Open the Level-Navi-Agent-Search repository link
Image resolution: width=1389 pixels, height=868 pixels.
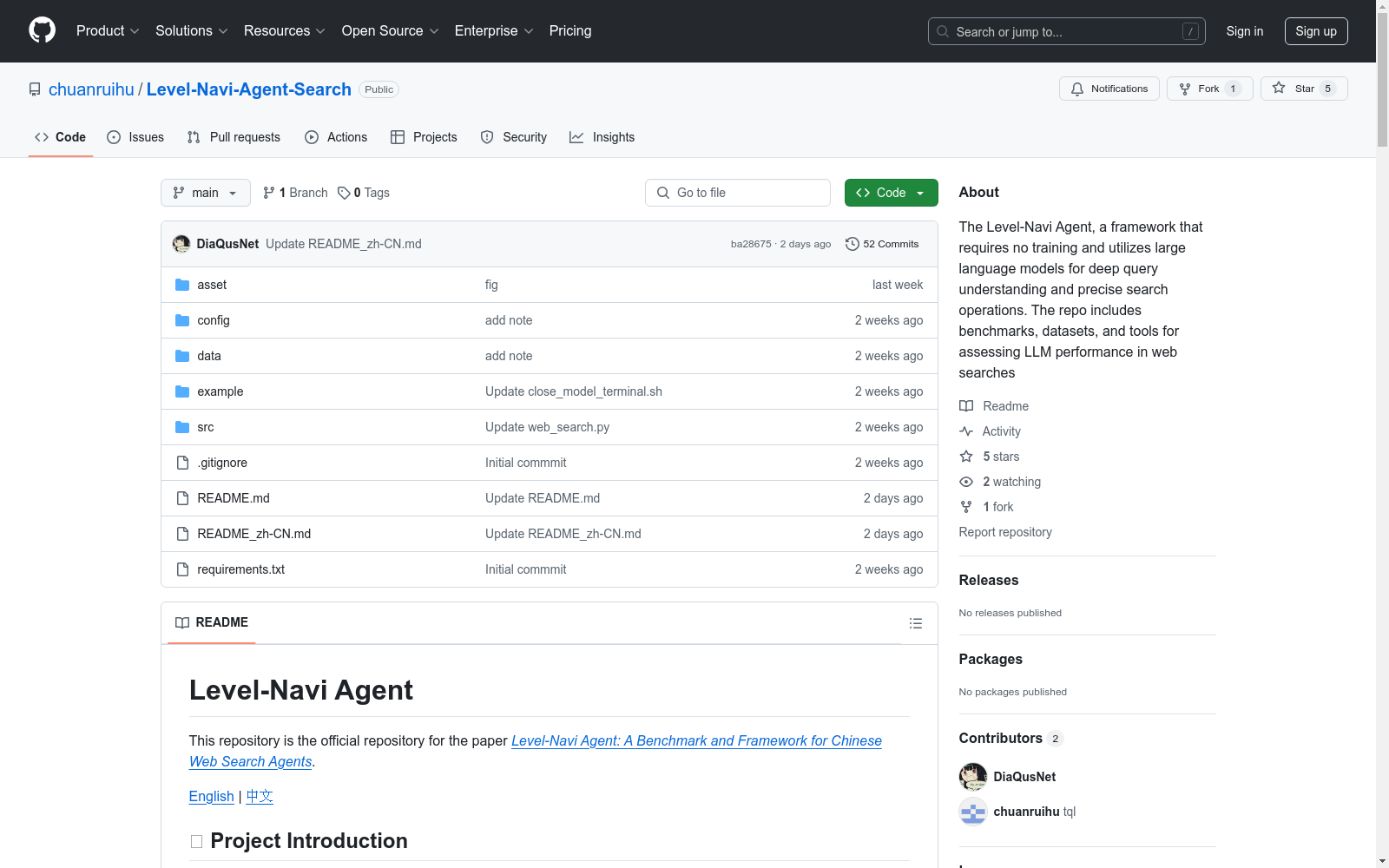tap(249, 89)
